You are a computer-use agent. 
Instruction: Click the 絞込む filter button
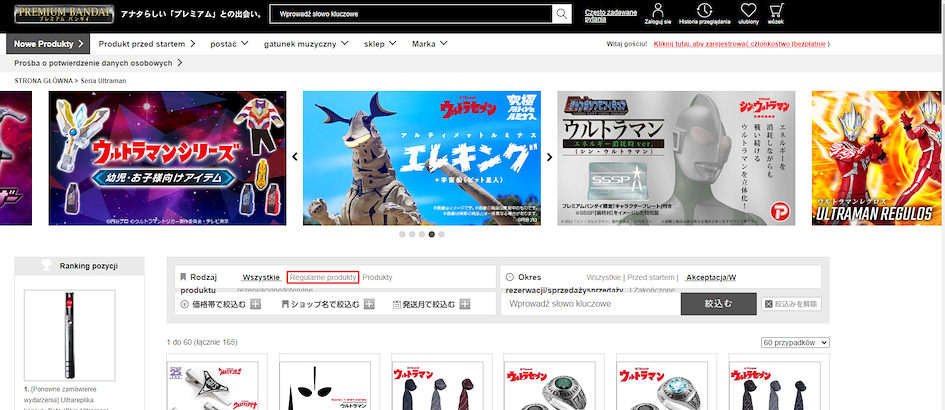(x=718, y=304)
